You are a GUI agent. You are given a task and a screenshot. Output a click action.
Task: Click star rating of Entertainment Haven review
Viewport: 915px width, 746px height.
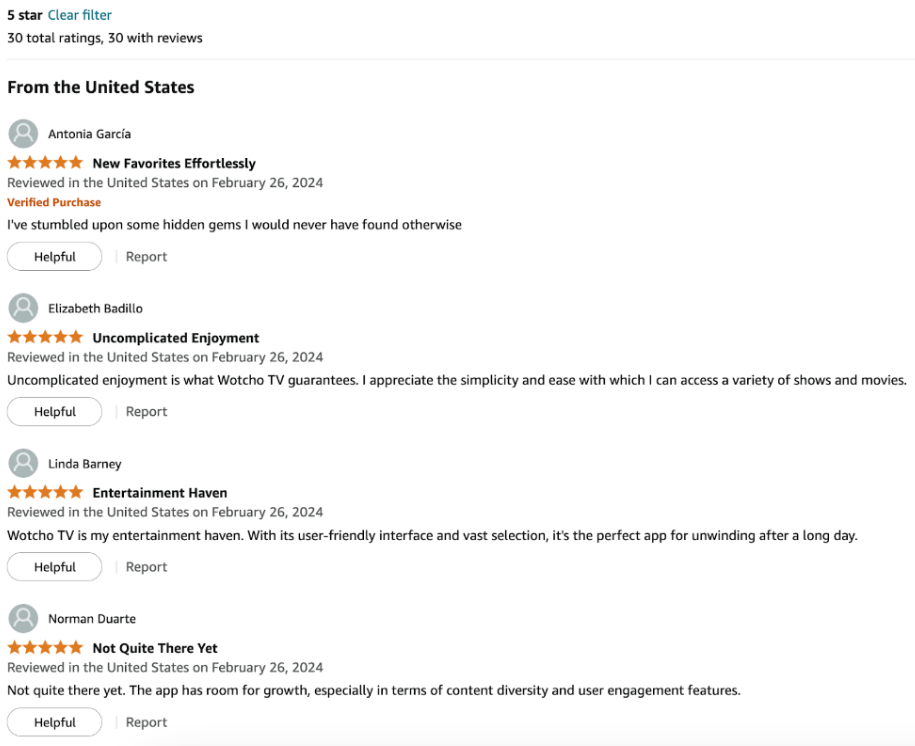pyautogui.click(x=45, y=493)
